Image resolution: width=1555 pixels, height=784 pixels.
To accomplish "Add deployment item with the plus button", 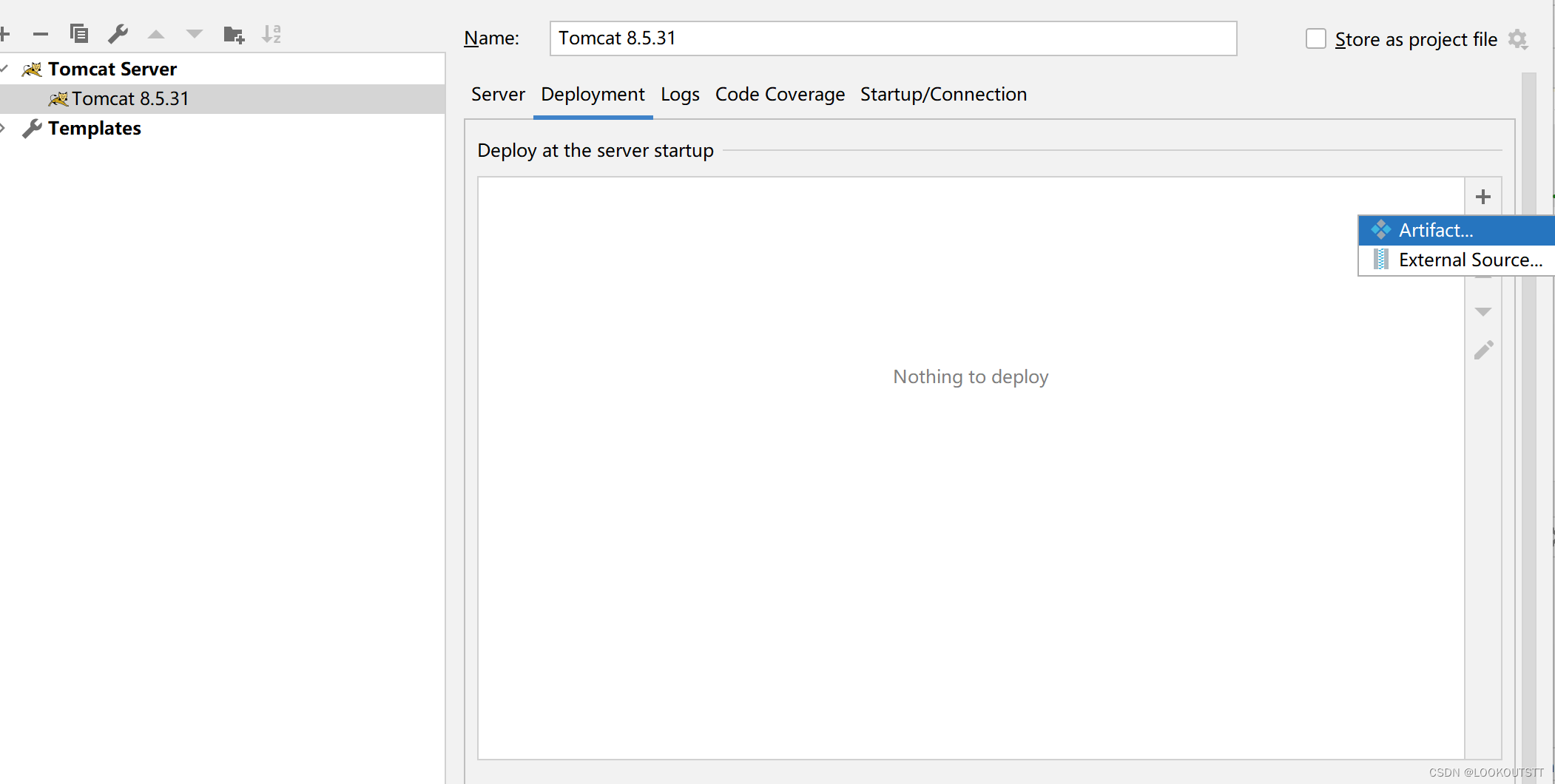I will tap(1483, 197).
